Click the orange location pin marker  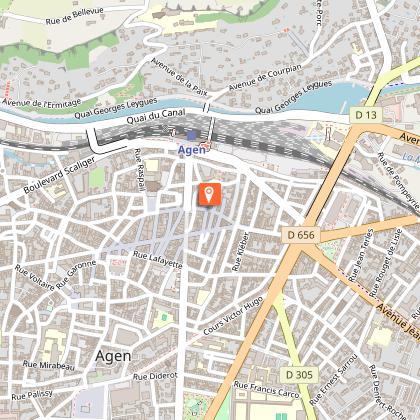pos(210,194)
